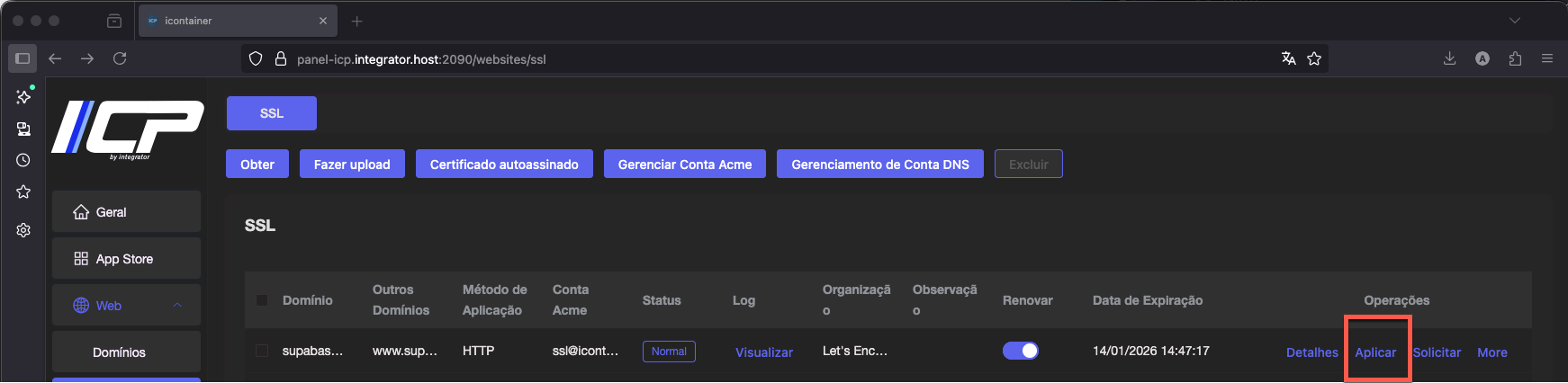Click the Normal status badge

[669, 352]
